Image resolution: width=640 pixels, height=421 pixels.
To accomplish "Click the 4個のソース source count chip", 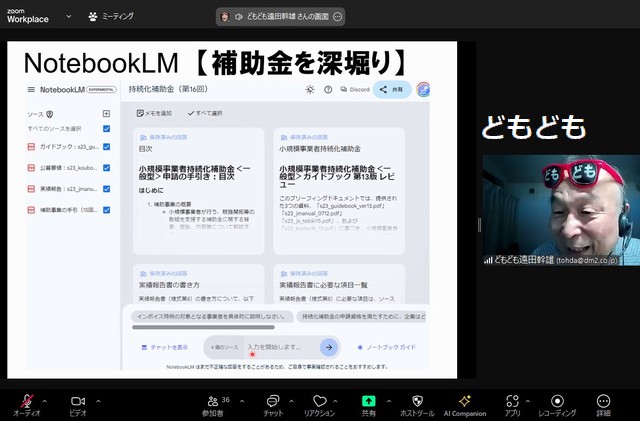I will pyautogui.click(x=224, y=347).
